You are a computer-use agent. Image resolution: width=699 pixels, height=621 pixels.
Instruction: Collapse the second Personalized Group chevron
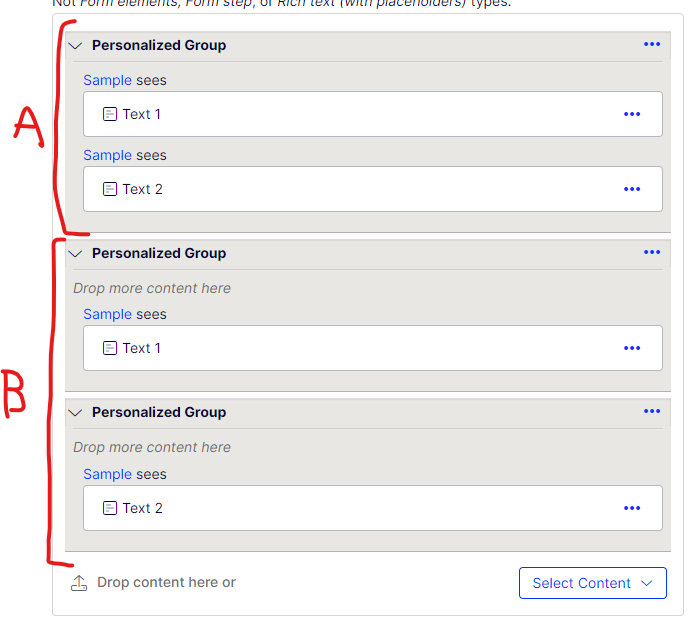tap(76, 254)
